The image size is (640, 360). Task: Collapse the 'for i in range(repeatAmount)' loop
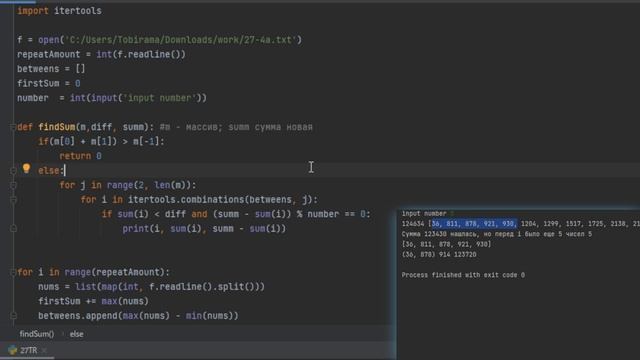point(13,272)
